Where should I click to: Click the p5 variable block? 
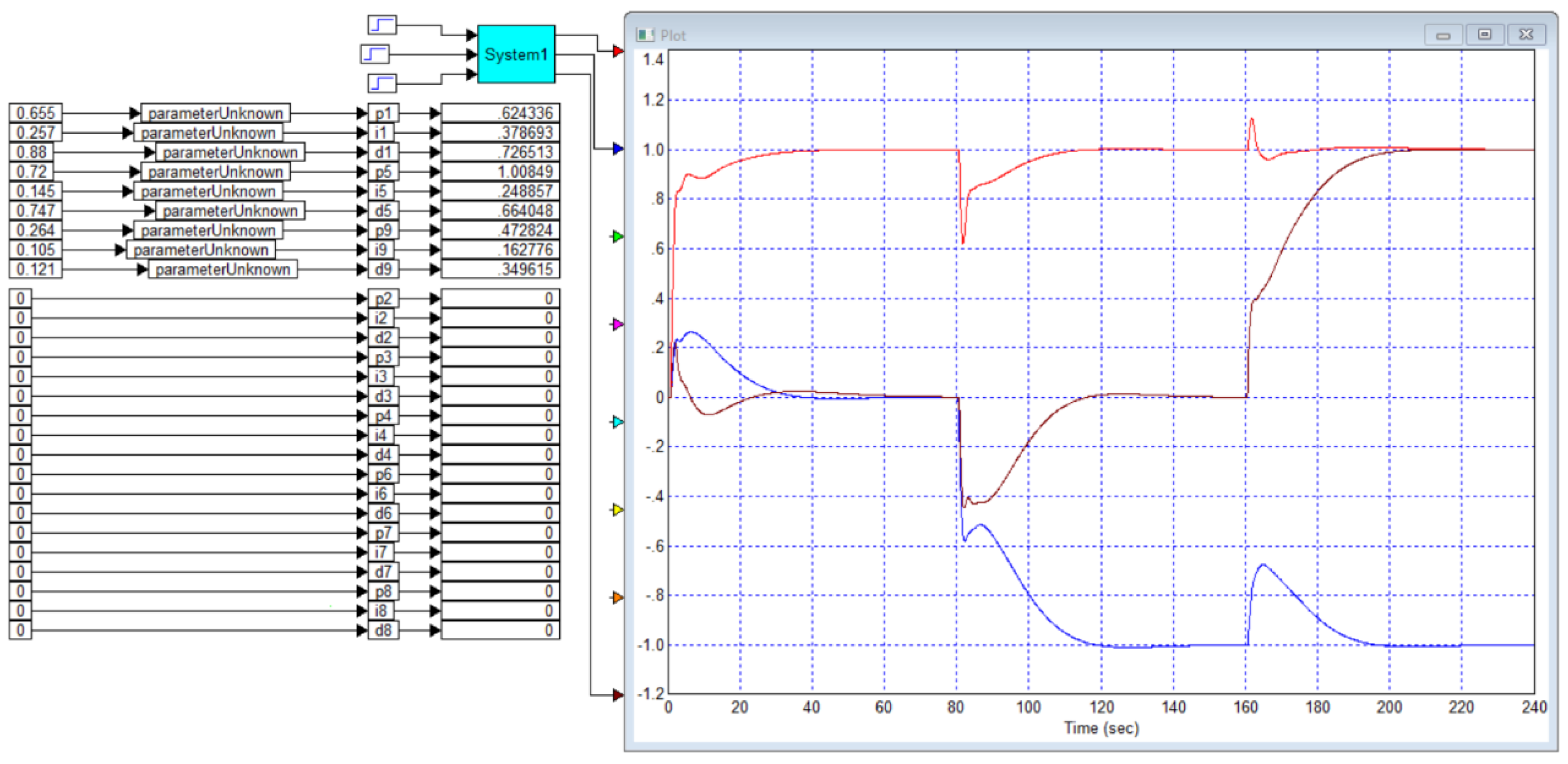[x=383, y=171]
